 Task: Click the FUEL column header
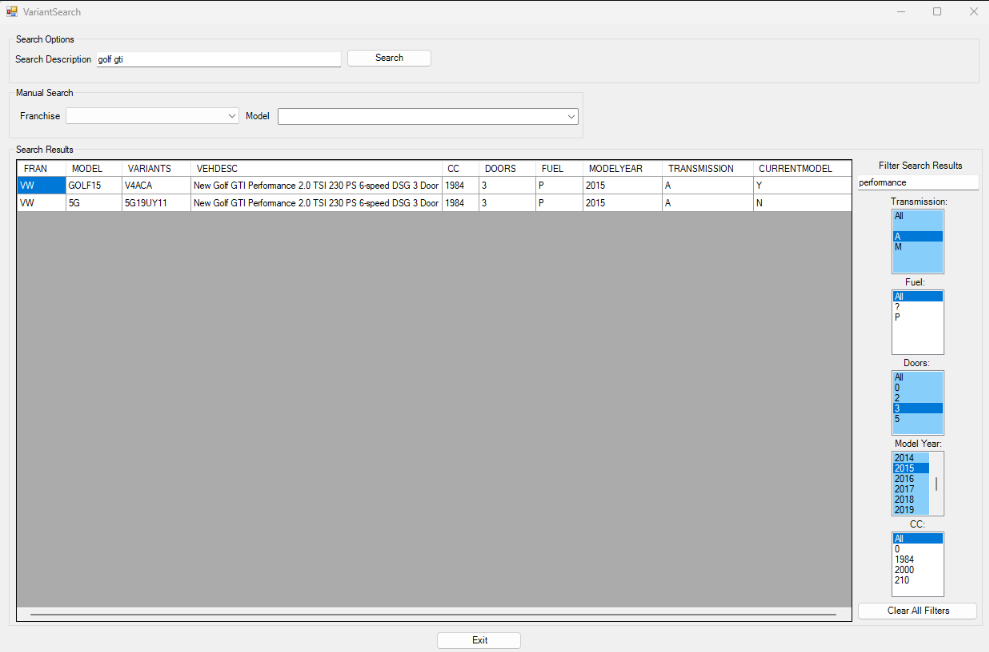[559, 169]
